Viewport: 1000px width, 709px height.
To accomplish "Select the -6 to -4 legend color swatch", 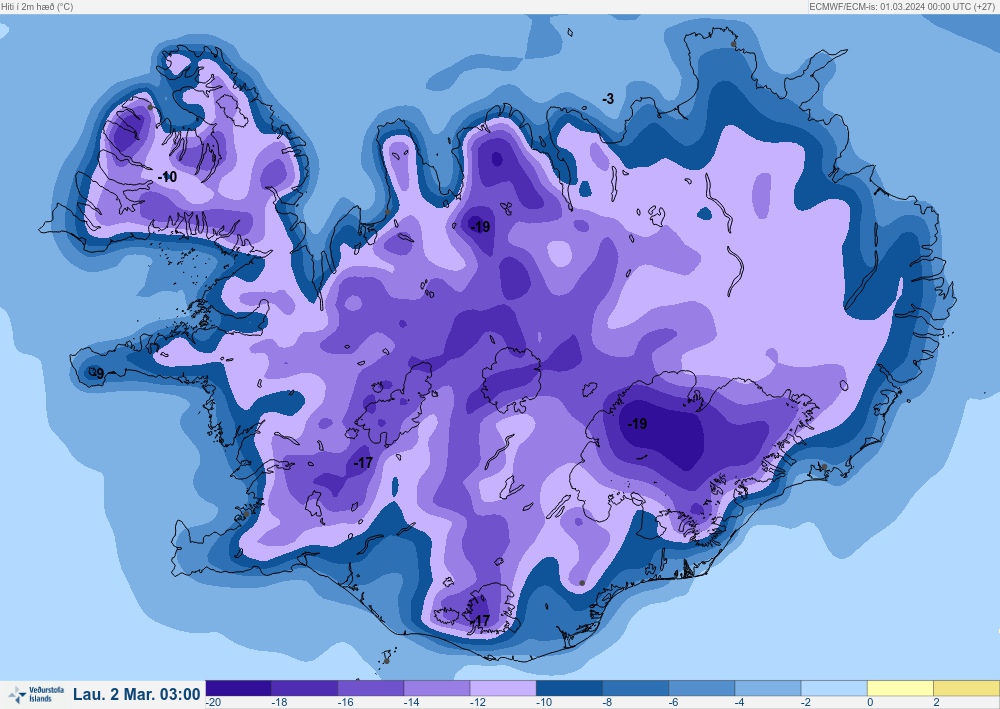I will pos(702,688).
